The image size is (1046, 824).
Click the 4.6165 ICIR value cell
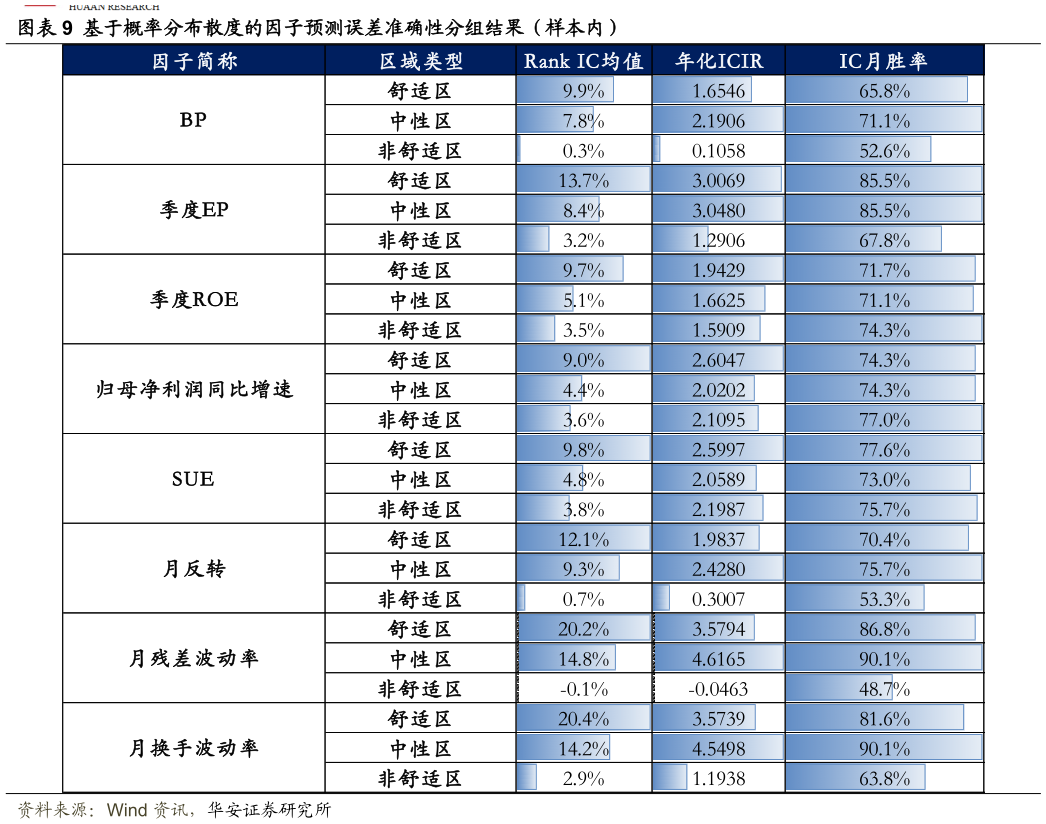pyautogui.click(x=718, y=659)
